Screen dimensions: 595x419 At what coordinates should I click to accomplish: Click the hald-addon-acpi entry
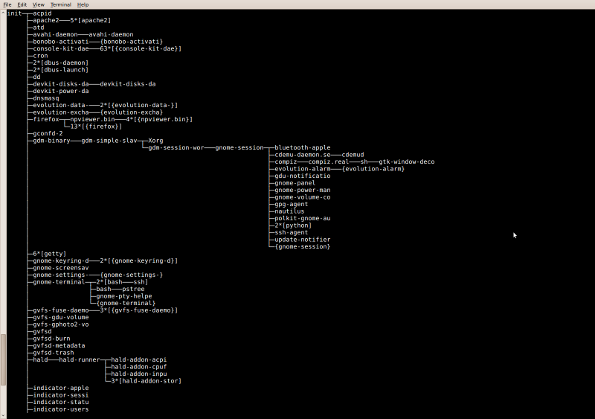coord(139,359)
